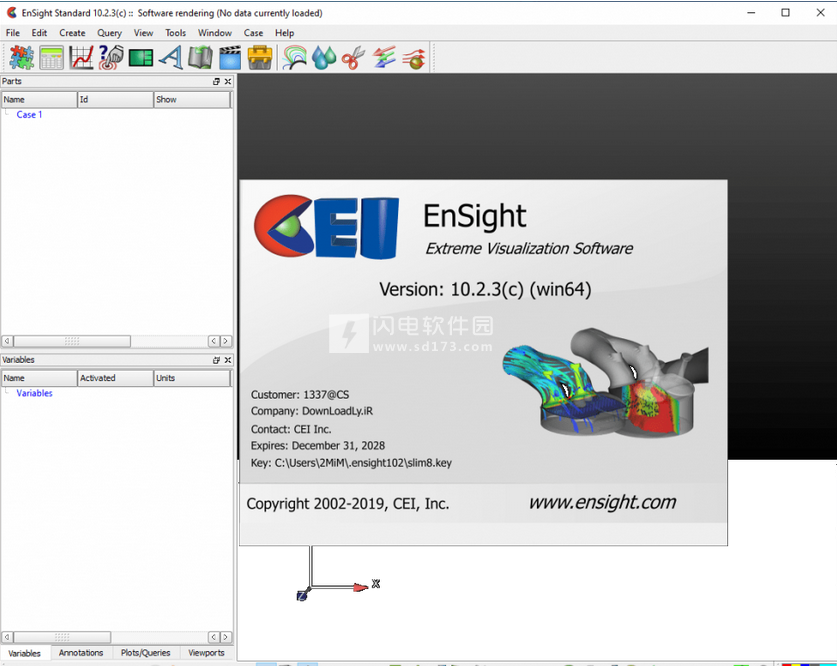
Task: Open the View menu
Action: tap(143, 33)
